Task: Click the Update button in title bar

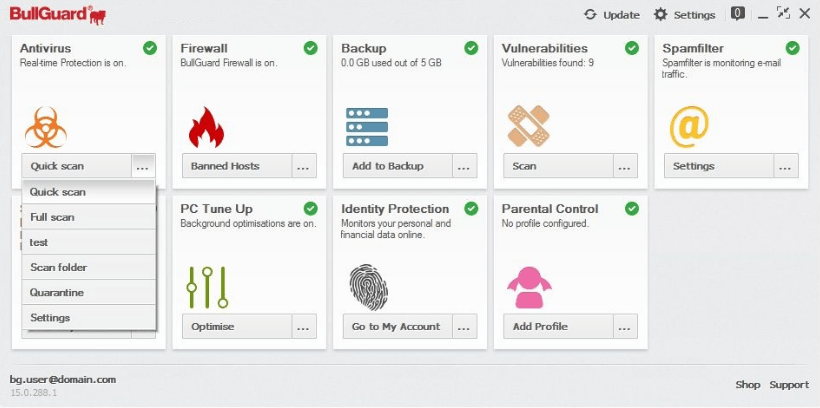Action: pos(612,15)
